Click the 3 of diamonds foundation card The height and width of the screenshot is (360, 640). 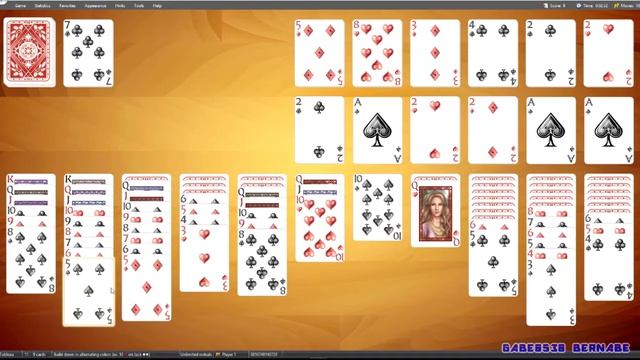tap(435, 53)
